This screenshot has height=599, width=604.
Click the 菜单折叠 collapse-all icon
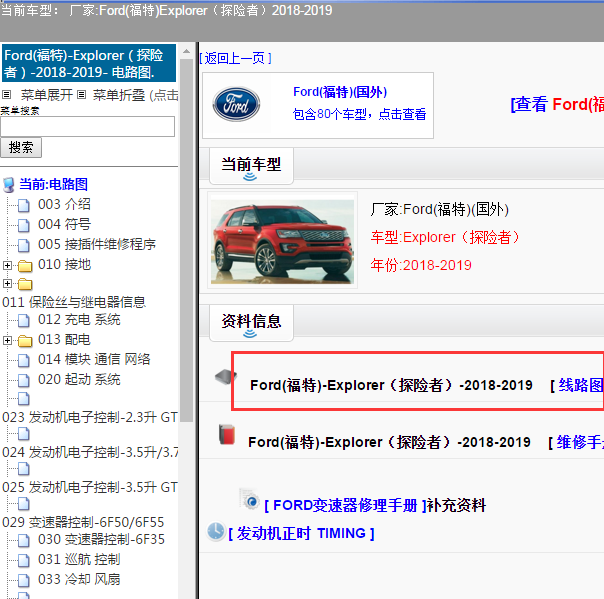click(81, 94)
